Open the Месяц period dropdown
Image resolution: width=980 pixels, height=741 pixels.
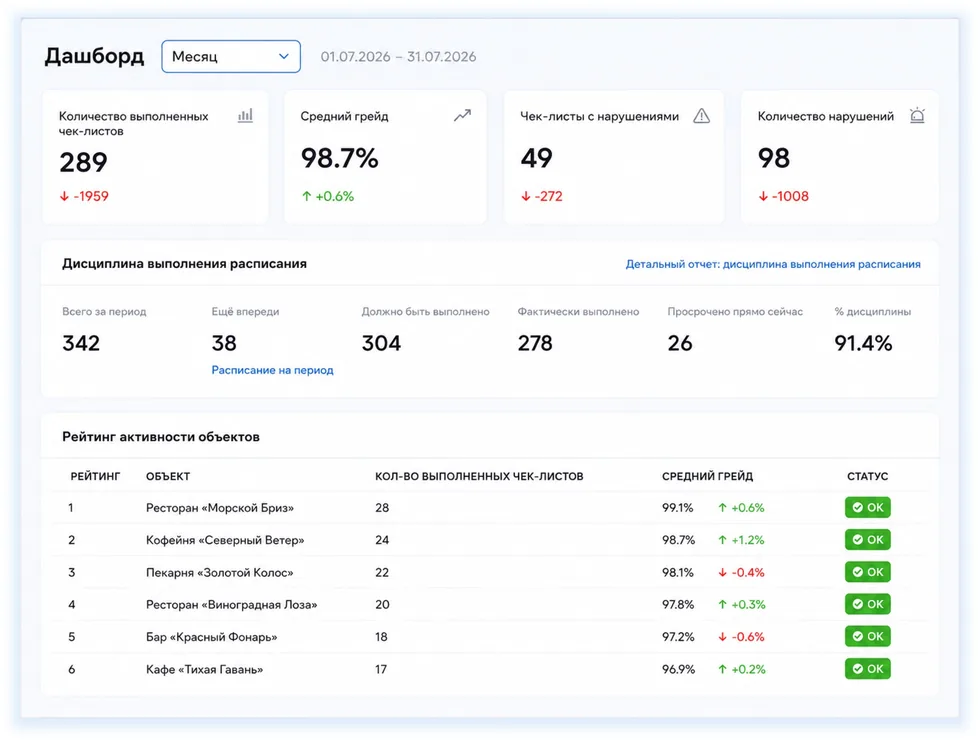point(231,56)
